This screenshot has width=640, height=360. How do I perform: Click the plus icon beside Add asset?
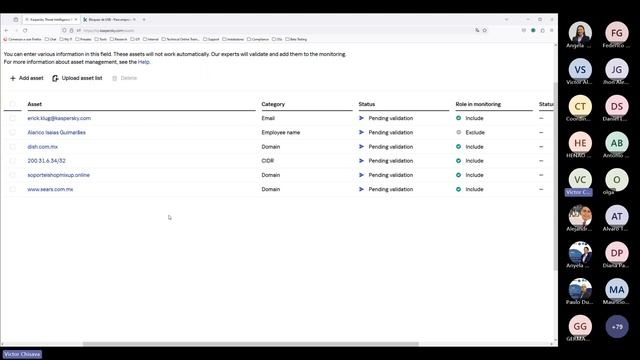tap(13, 78)
